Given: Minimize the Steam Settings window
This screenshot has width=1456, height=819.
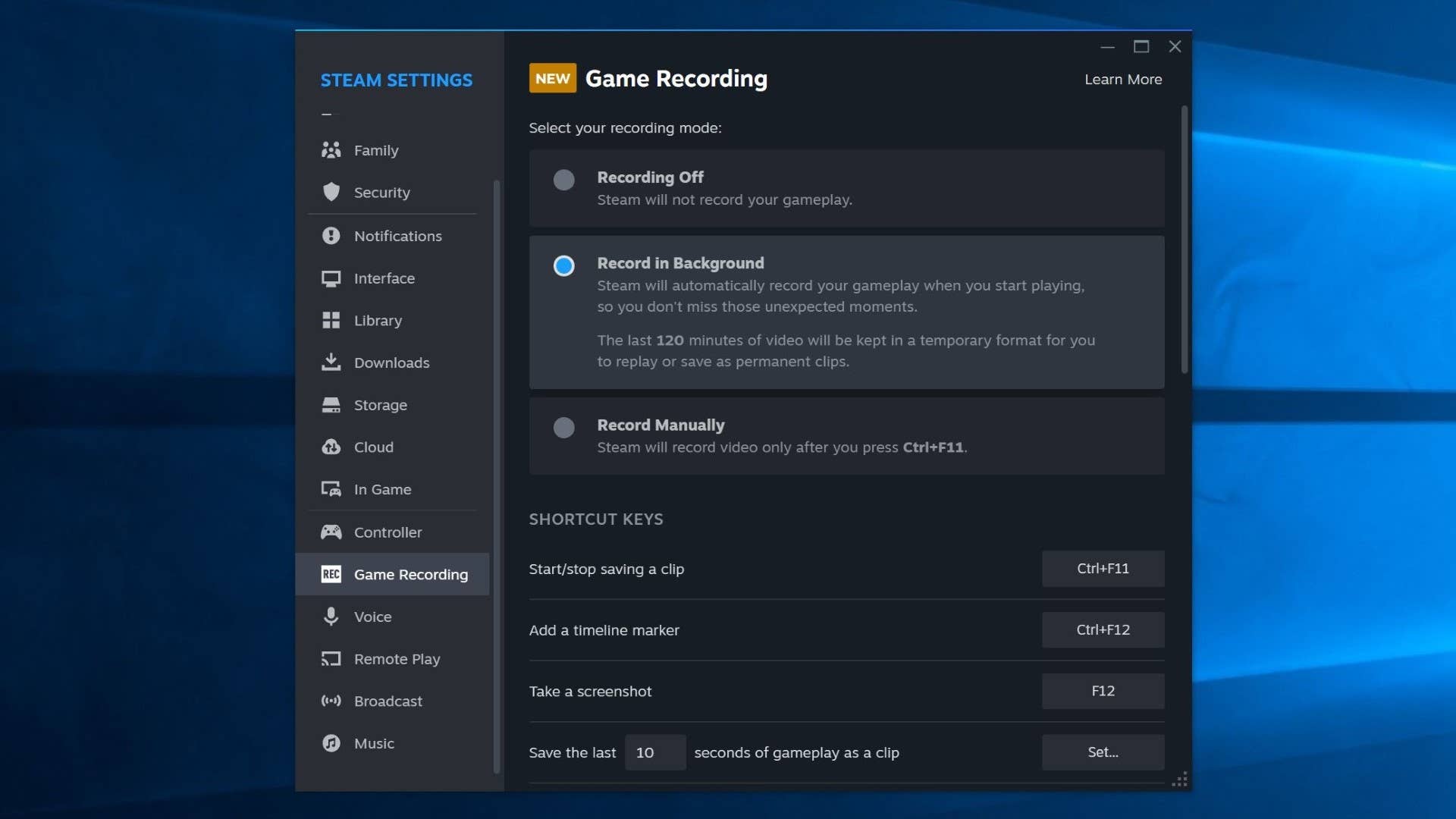Looking at the screenshot, I should (1107, 47).
